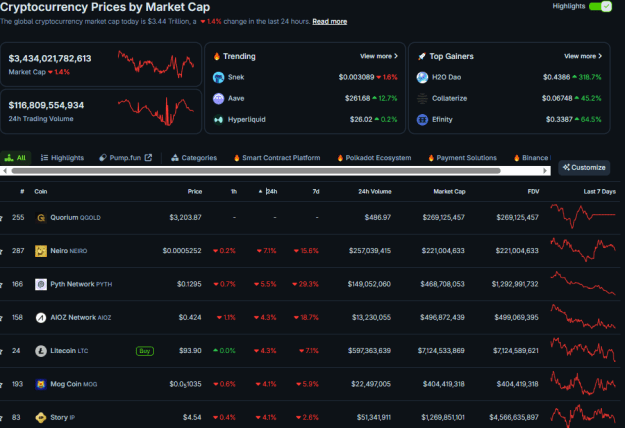Click the H2O Dao icon in Top Gainers
625x428 pixels.
423,77
